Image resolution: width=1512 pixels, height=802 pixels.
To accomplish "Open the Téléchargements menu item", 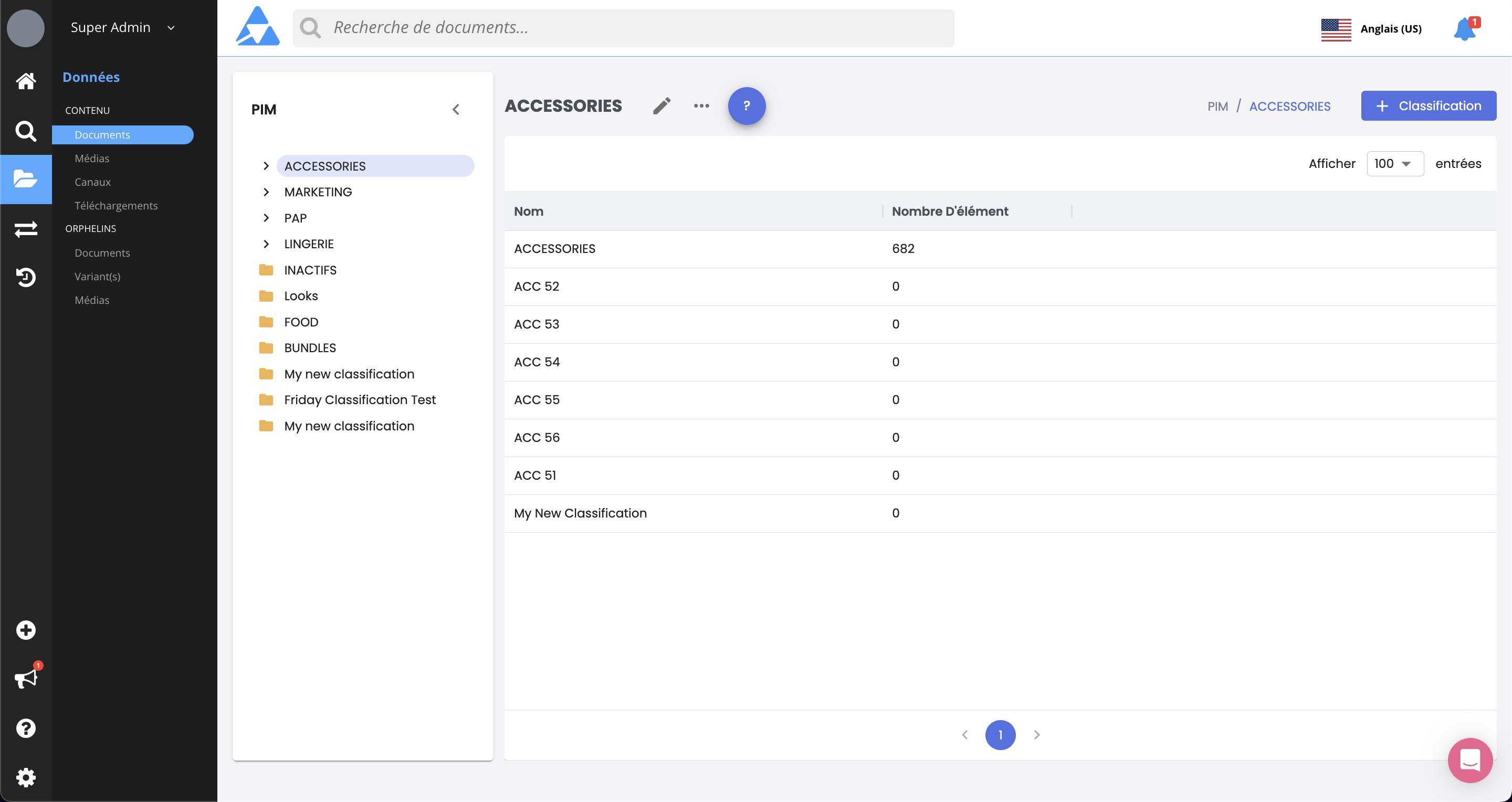I will [x=116, y=205].
